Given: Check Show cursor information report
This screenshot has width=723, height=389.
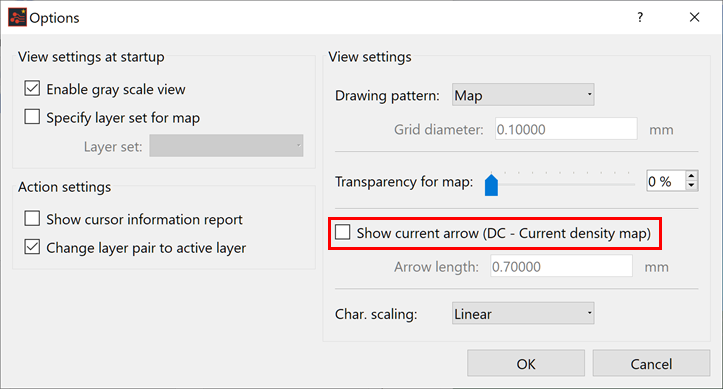Looking at the screenshot, I should click(x=32, y=218).
